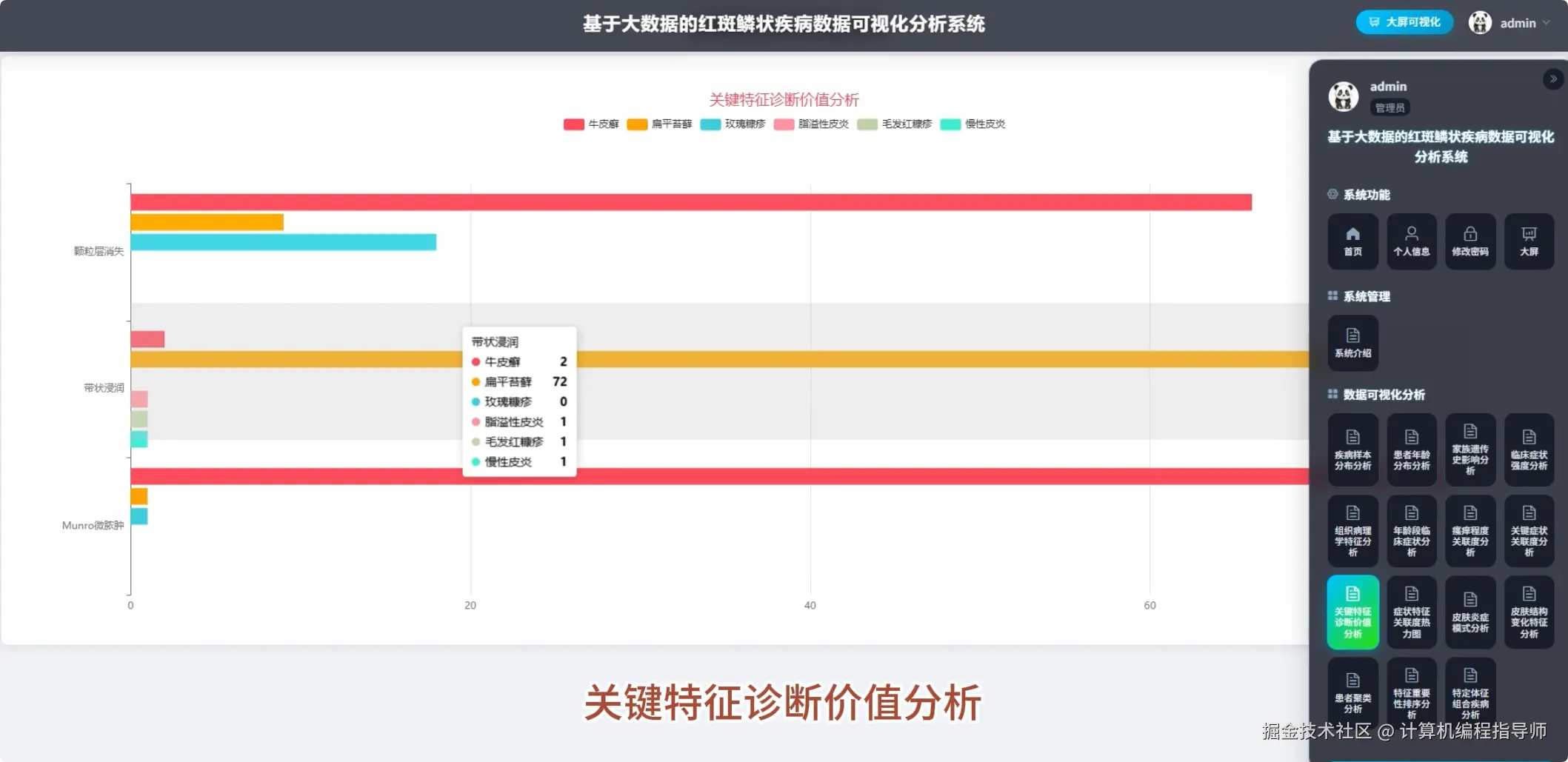The height and width of the screenshot is (762, 1568).
Task: Toggle 牛皮癣 legend series
Action: [591, 124]
